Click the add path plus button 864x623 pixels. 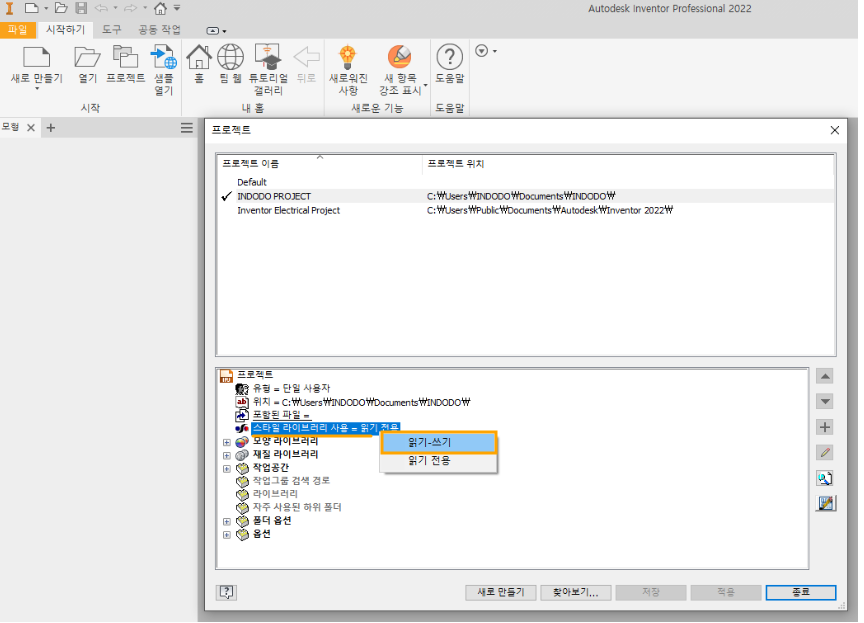[x=825, y=427]
